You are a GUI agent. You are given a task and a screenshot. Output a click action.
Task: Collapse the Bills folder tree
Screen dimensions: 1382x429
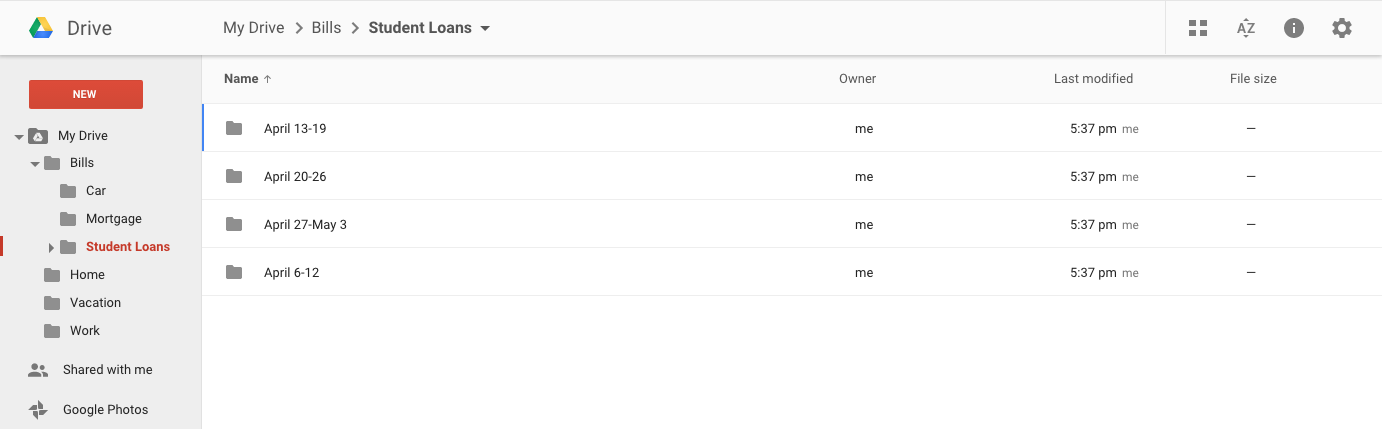point(35,164)
